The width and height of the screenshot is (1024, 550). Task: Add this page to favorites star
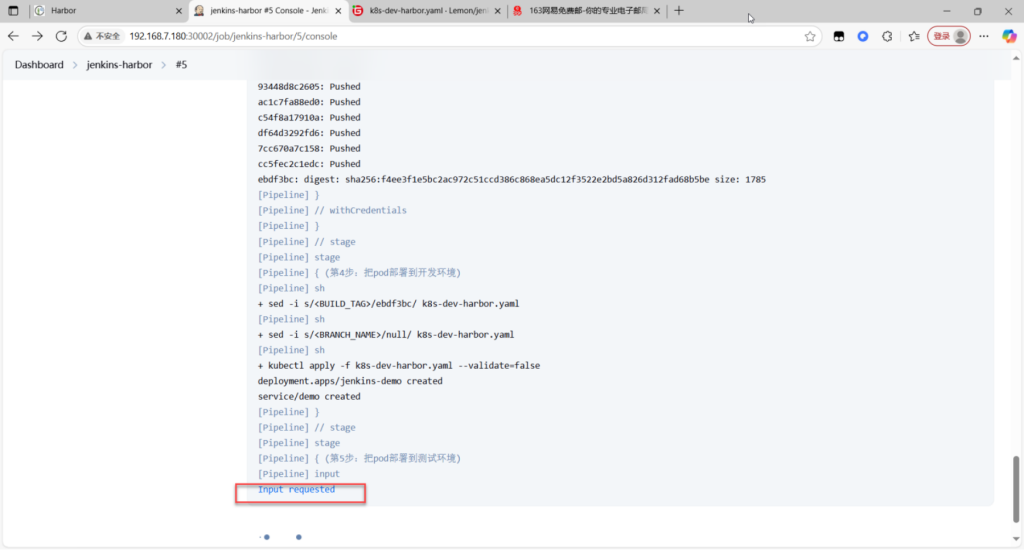point(810,36)
